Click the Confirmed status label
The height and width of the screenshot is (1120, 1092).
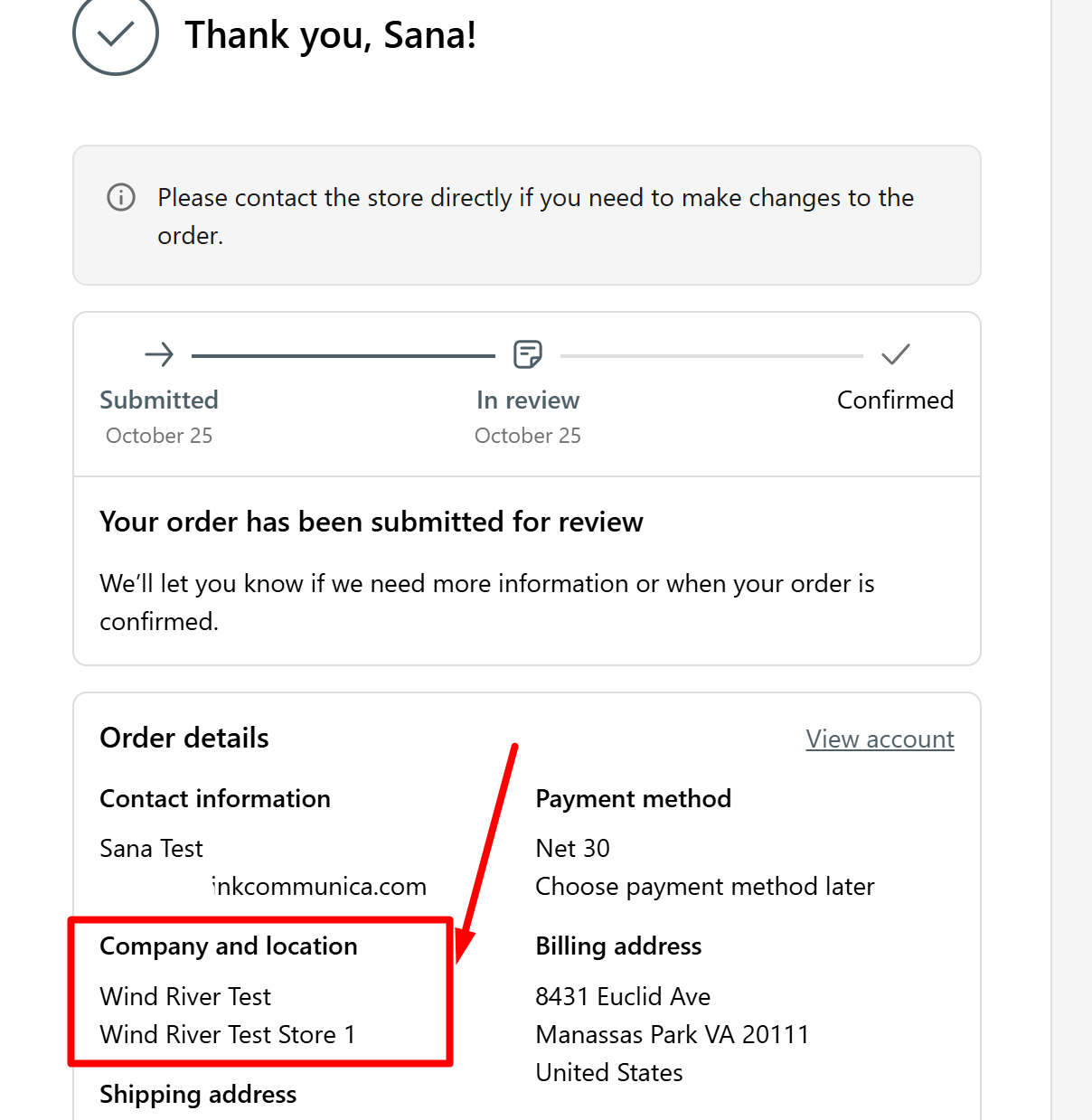point(895,400)
